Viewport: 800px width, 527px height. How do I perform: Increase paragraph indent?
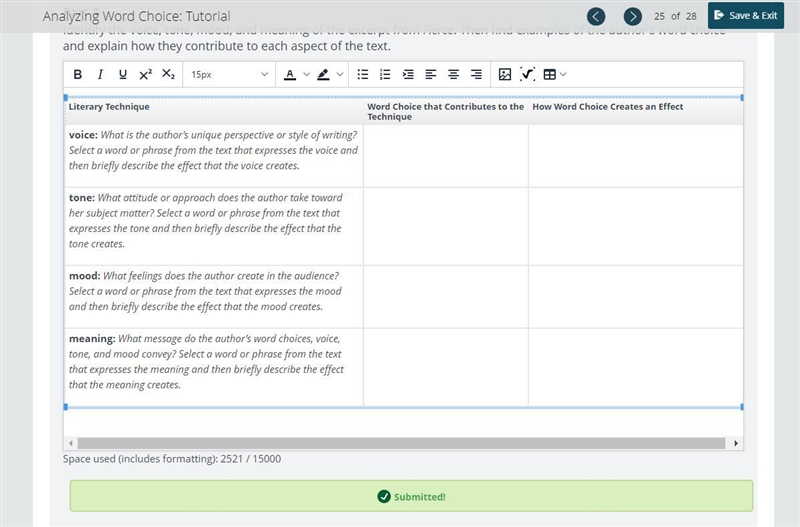tap(408, 74)
